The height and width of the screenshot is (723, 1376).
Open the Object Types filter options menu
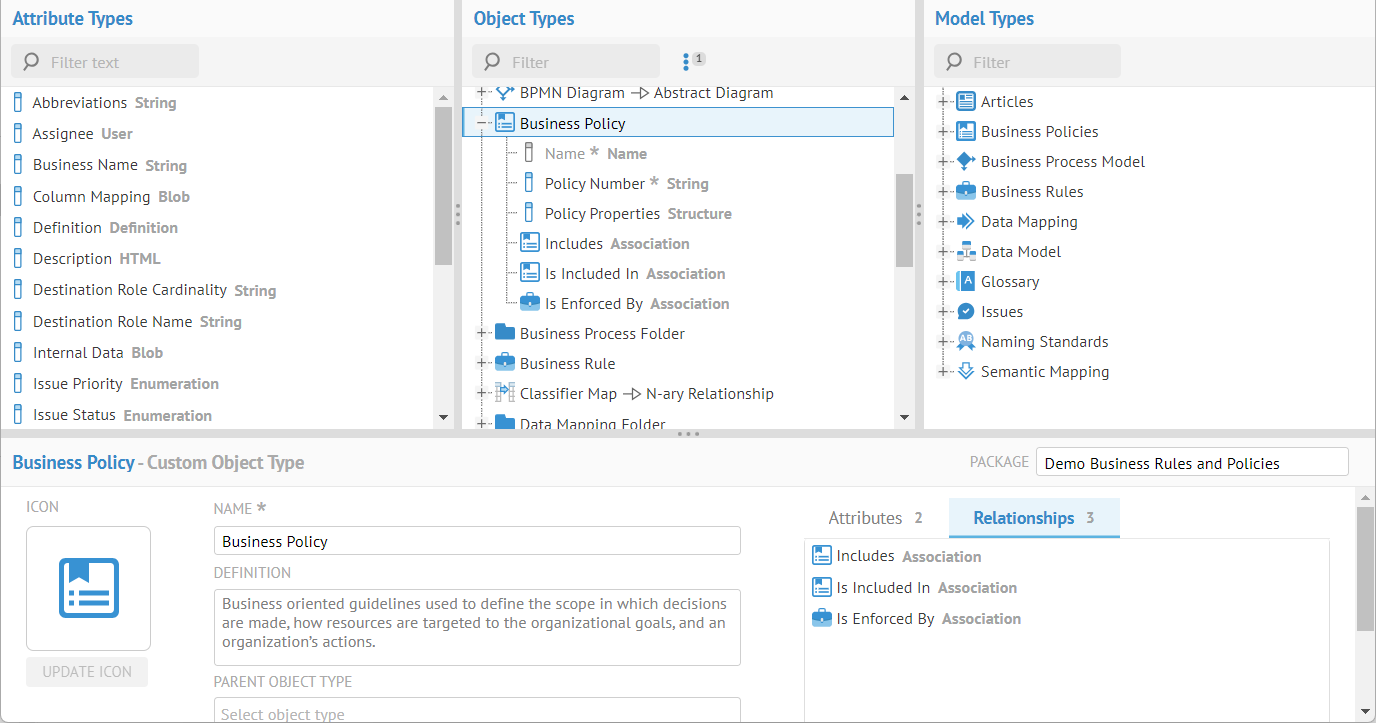click(687, 62)
